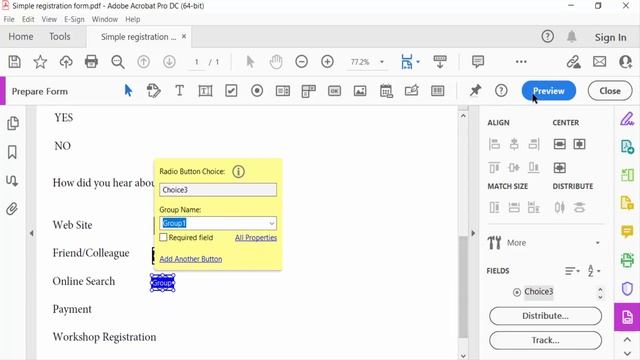Collapse the left navigation pane
This screenshot has height=360, width=640.
[x=31, y=233]
